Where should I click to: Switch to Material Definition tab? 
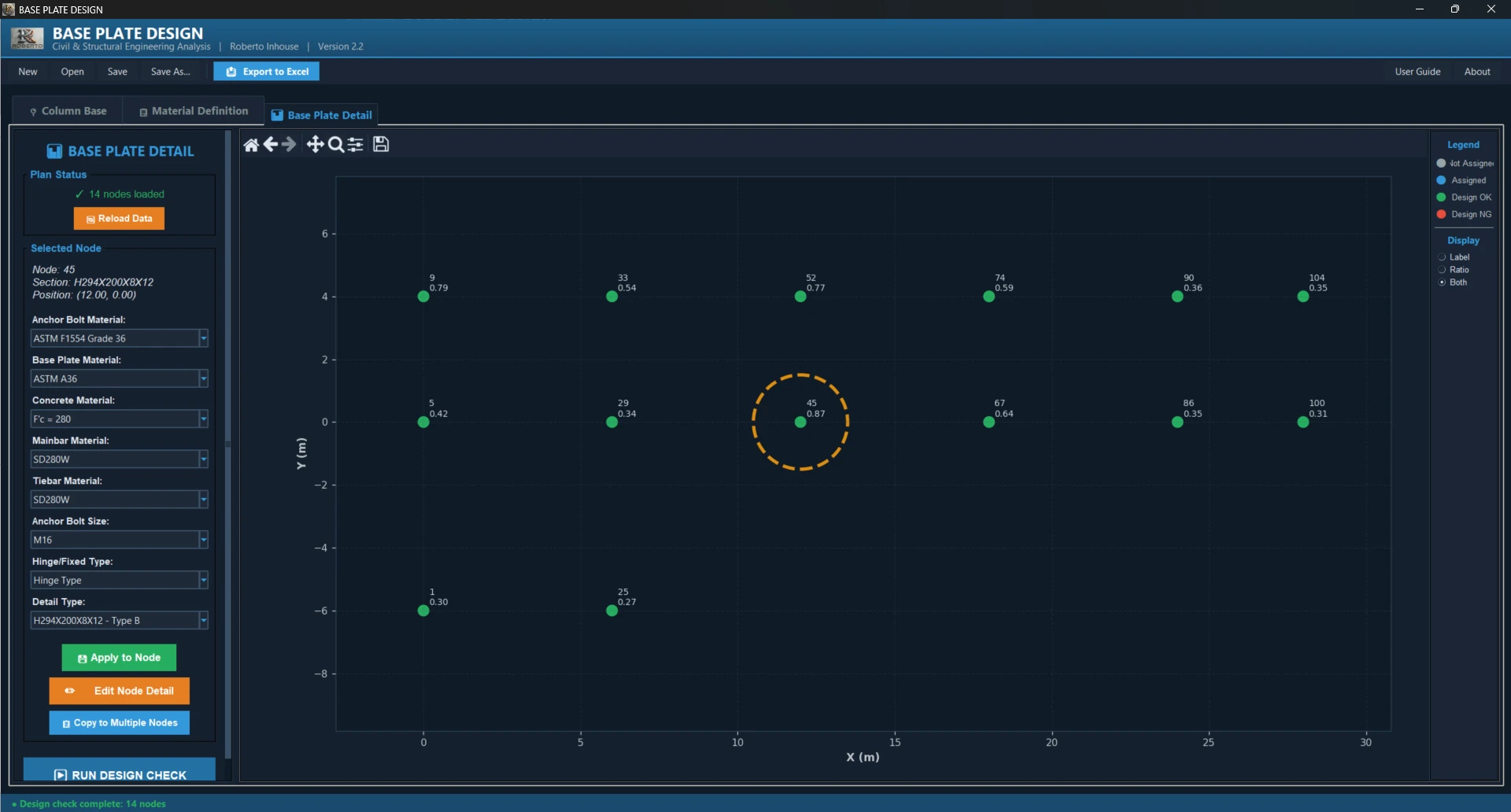click(194, 111)
